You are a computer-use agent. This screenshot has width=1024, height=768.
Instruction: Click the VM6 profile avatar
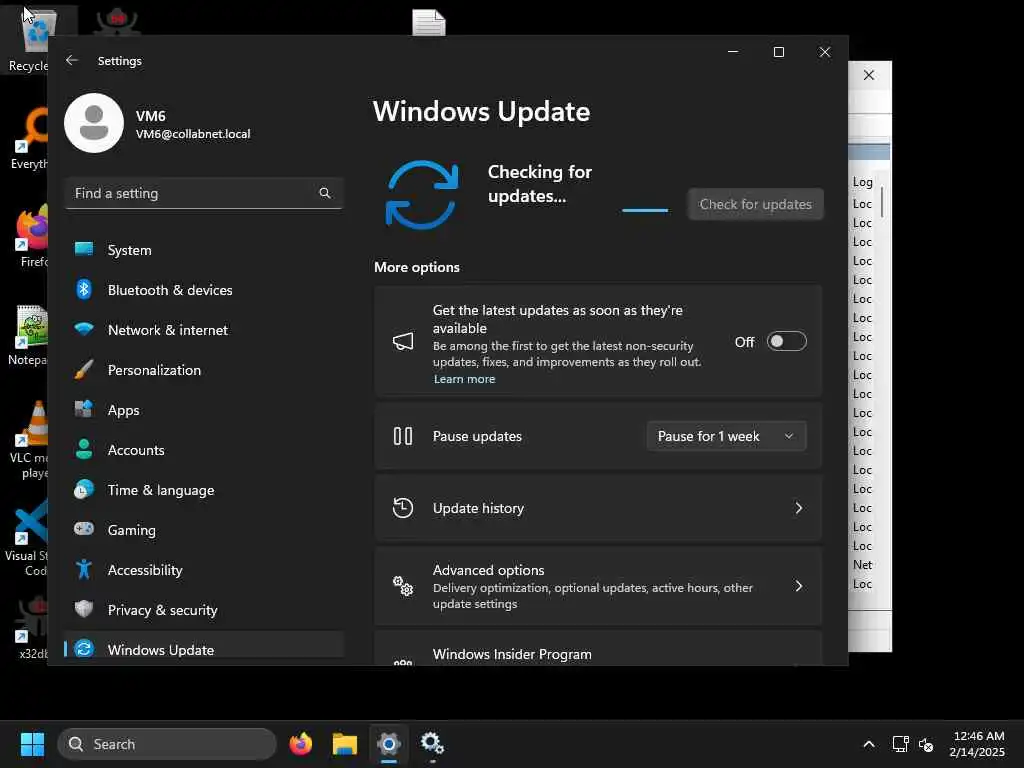(x=94, y=123)
